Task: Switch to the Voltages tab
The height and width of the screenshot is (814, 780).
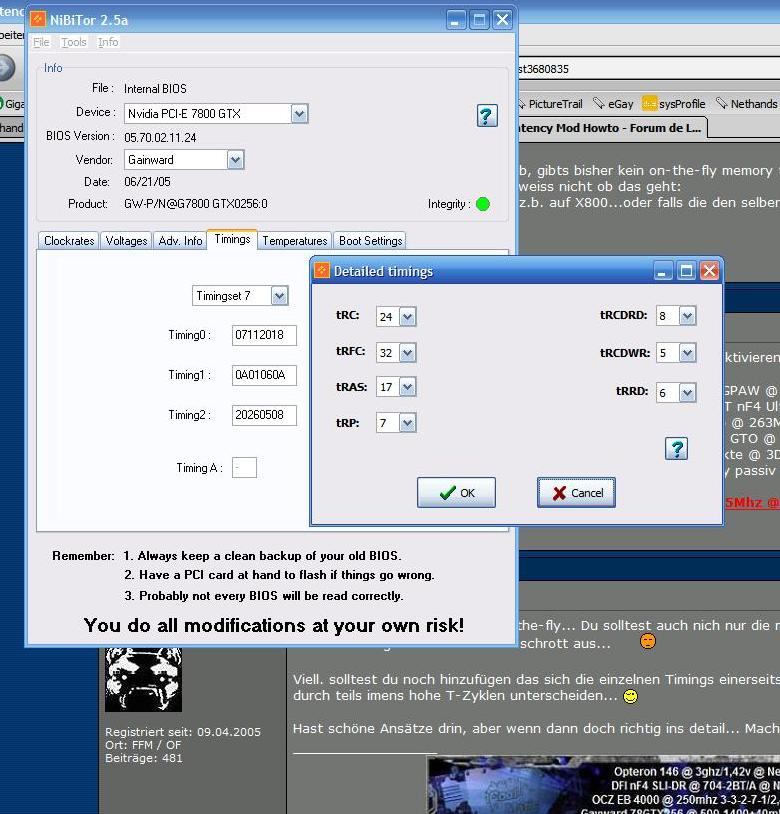Action: pos(126,241)
